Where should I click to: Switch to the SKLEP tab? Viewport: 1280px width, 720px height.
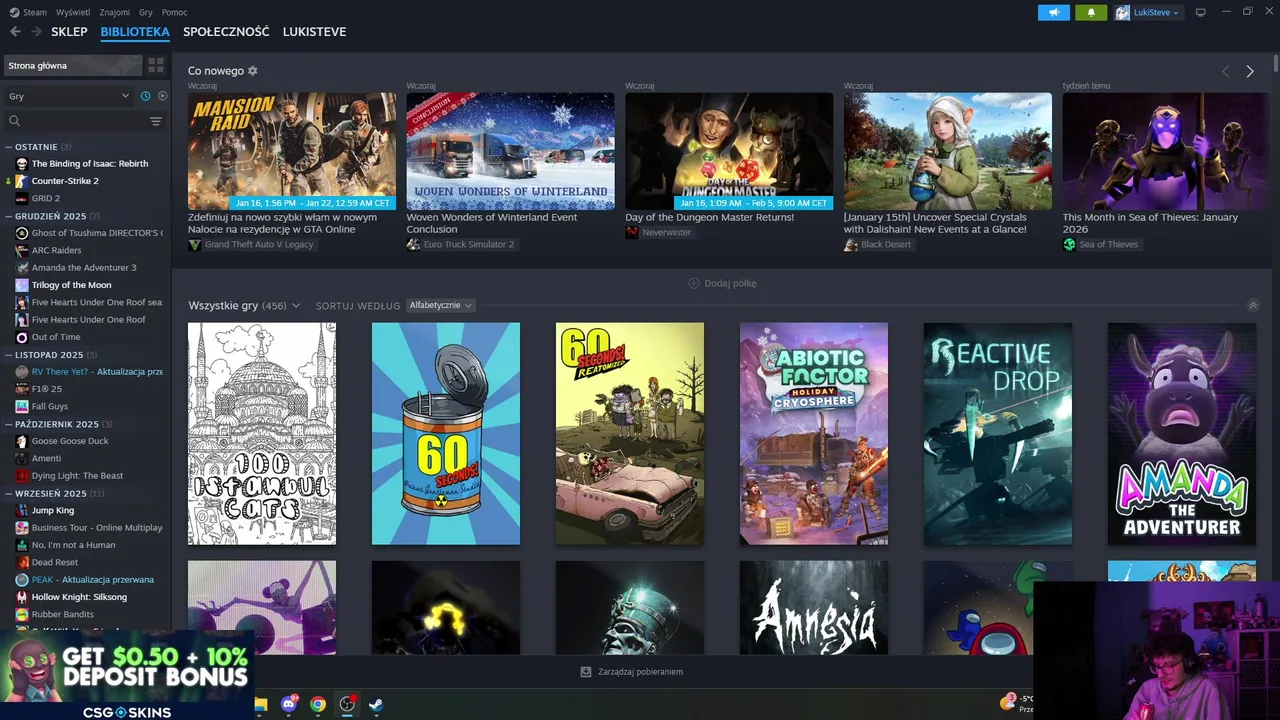coord(69,32)
